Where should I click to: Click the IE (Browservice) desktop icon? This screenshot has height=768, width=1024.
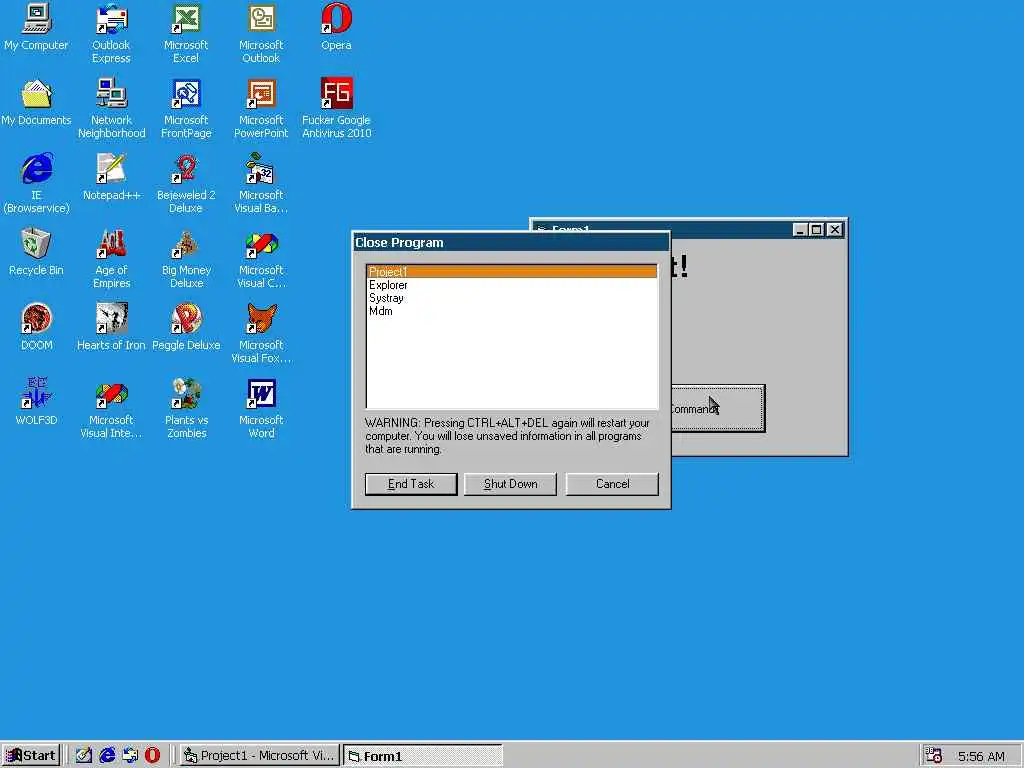point(36,183)
